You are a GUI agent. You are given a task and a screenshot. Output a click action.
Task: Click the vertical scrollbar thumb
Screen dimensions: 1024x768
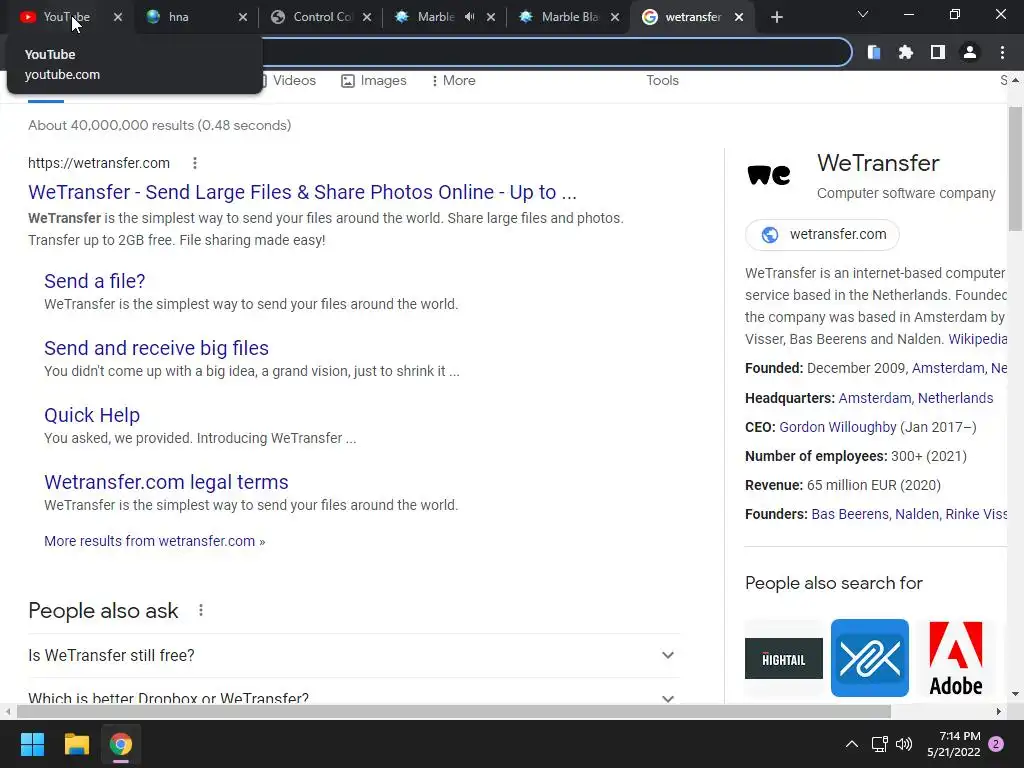pyautogui.click(x=1016, y=168)
